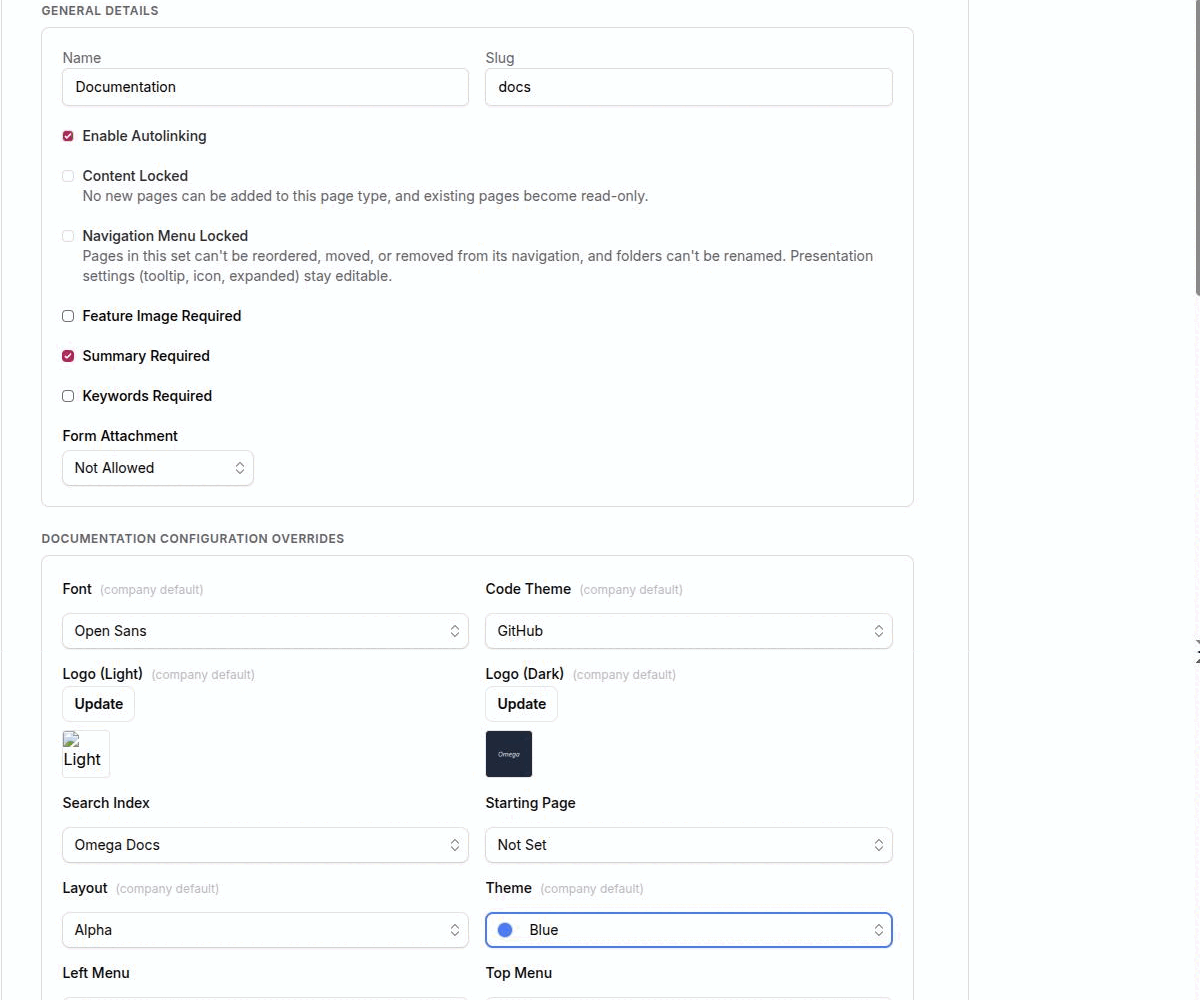Image resolution: width=1200 pixels, height=1000 pixels.
Task: Toggle the Navigation Menu Locked checkbox
Action: (x=68, y=236)
